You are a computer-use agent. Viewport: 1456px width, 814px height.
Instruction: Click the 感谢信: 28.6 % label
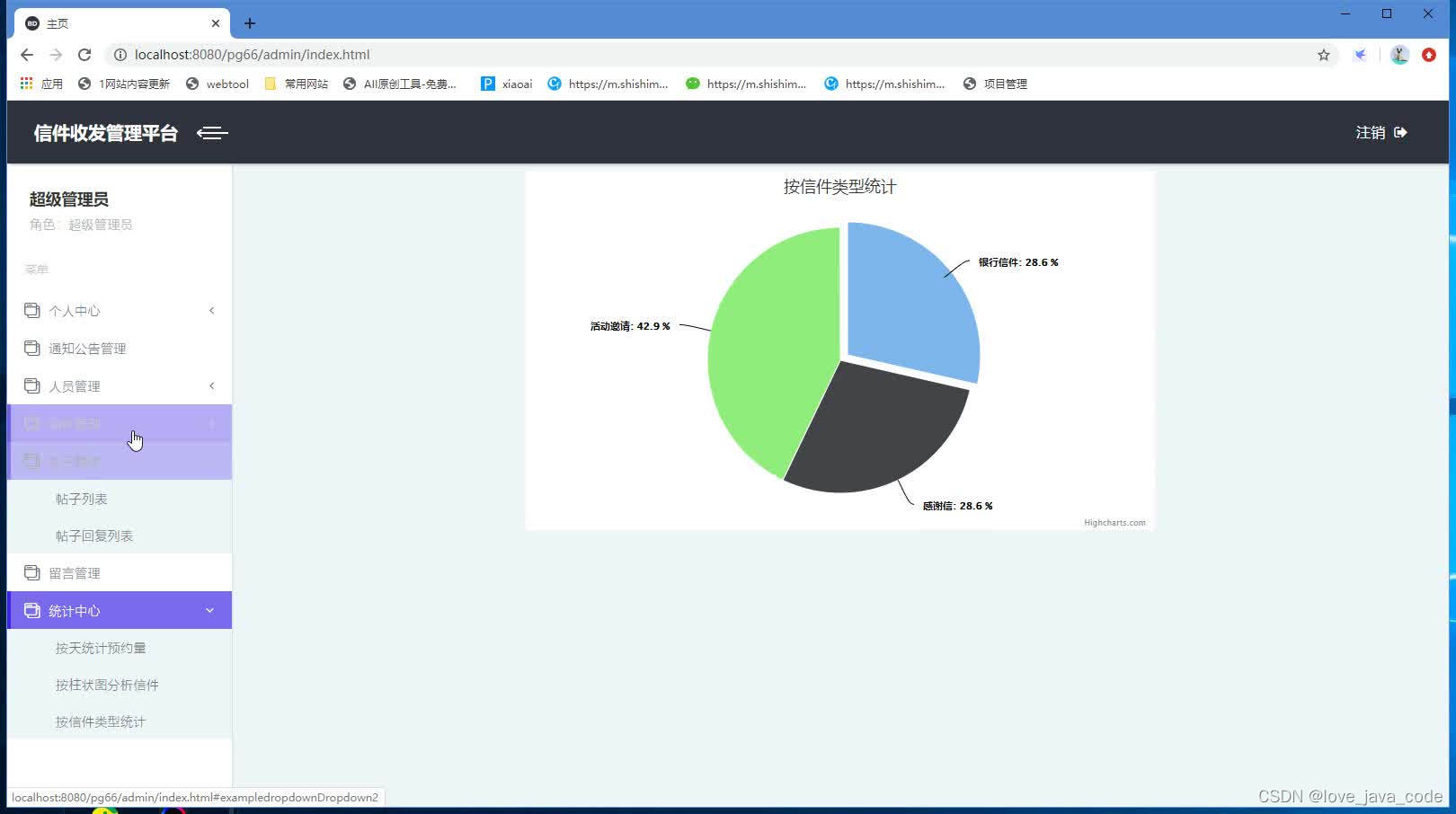pyautogui.click(x=957, y=506)
